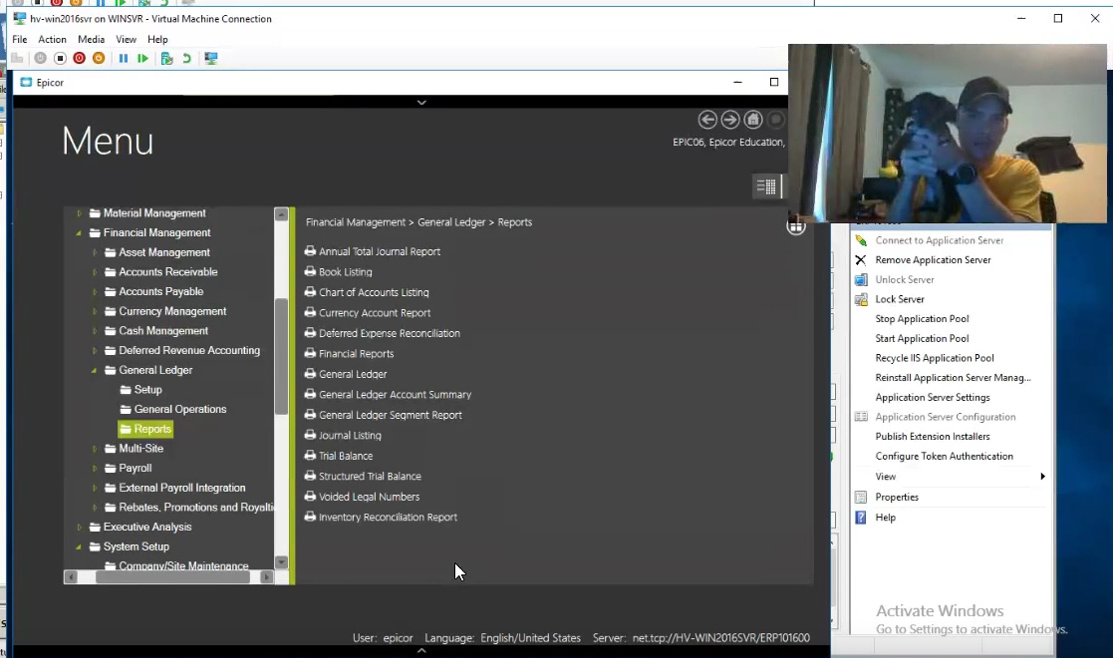
Task: Click printer icon beside Journal Listing
Action: point(310,434)
